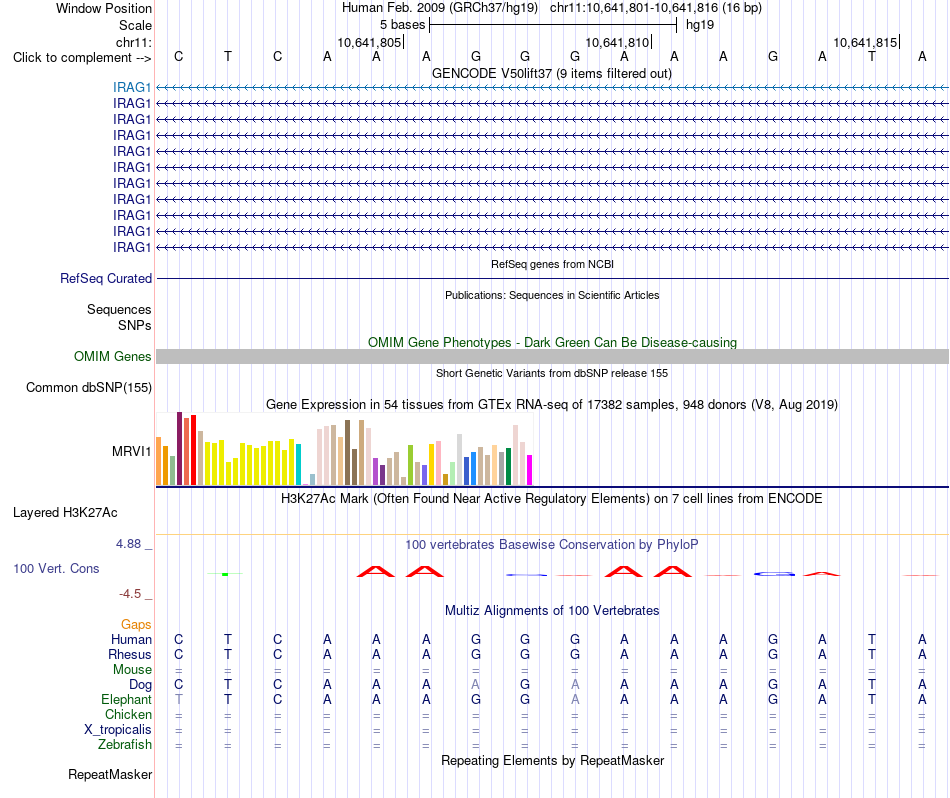
Task: Click the 10,641,805 position marker
Action: [370, 42]
